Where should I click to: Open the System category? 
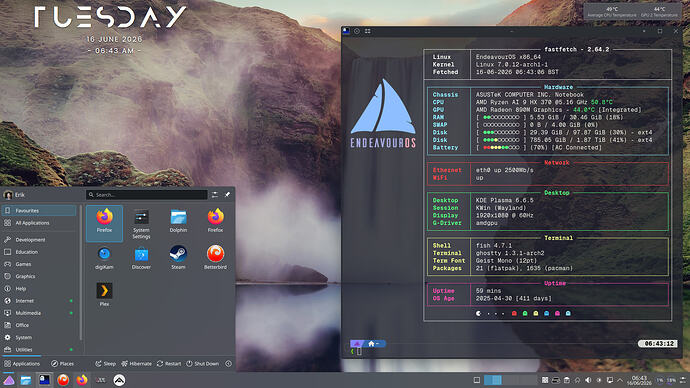(39, 337)
